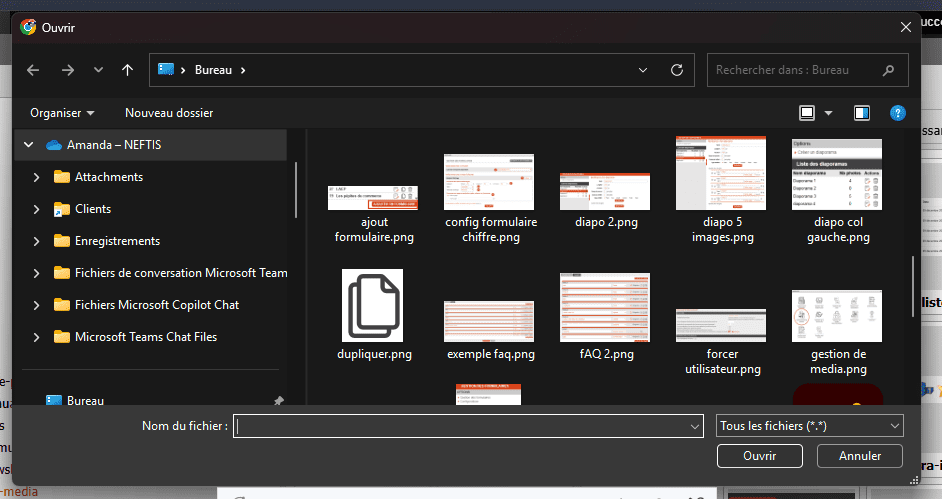Image resolution: width=942 pixels, height=499 pixels.
Task: Open recent locations dropdown arrow
Action: 98,70
